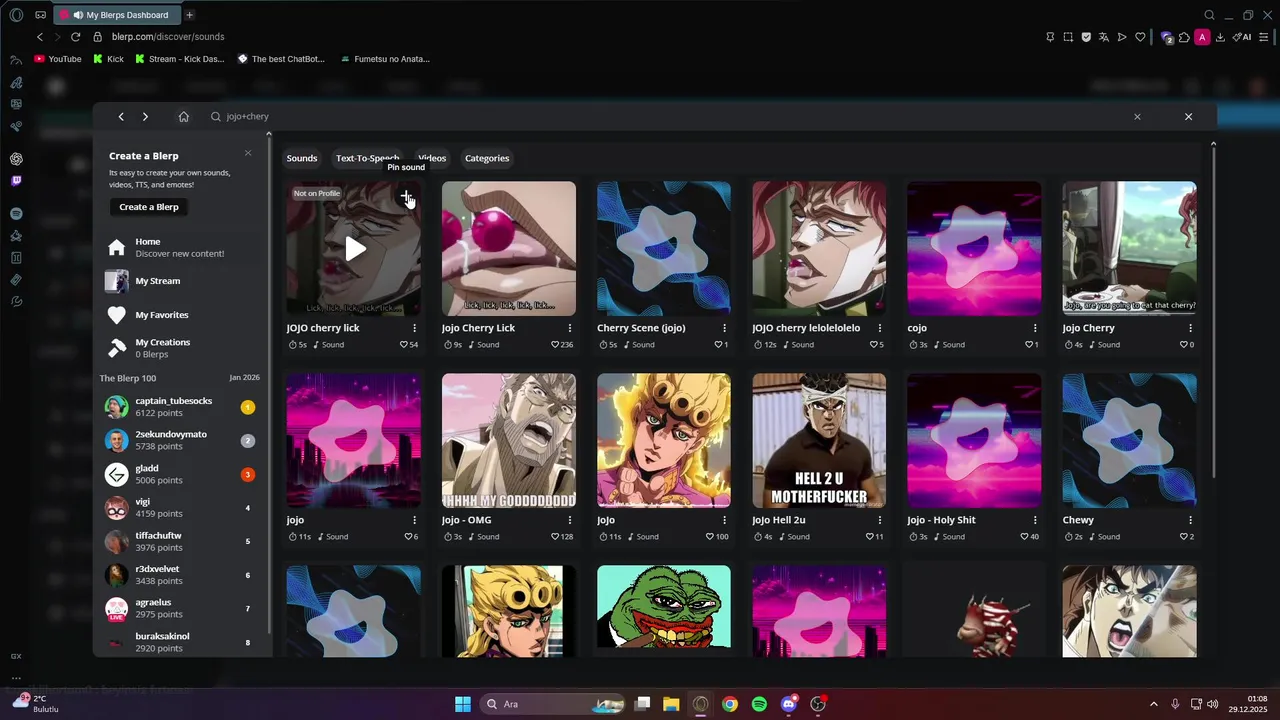Switch to the Sounds tab

point(302,158)
